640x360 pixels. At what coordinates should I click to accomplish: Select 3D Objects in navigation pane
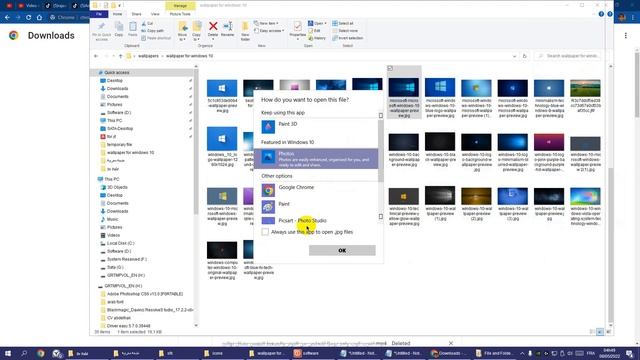(117, 187)
